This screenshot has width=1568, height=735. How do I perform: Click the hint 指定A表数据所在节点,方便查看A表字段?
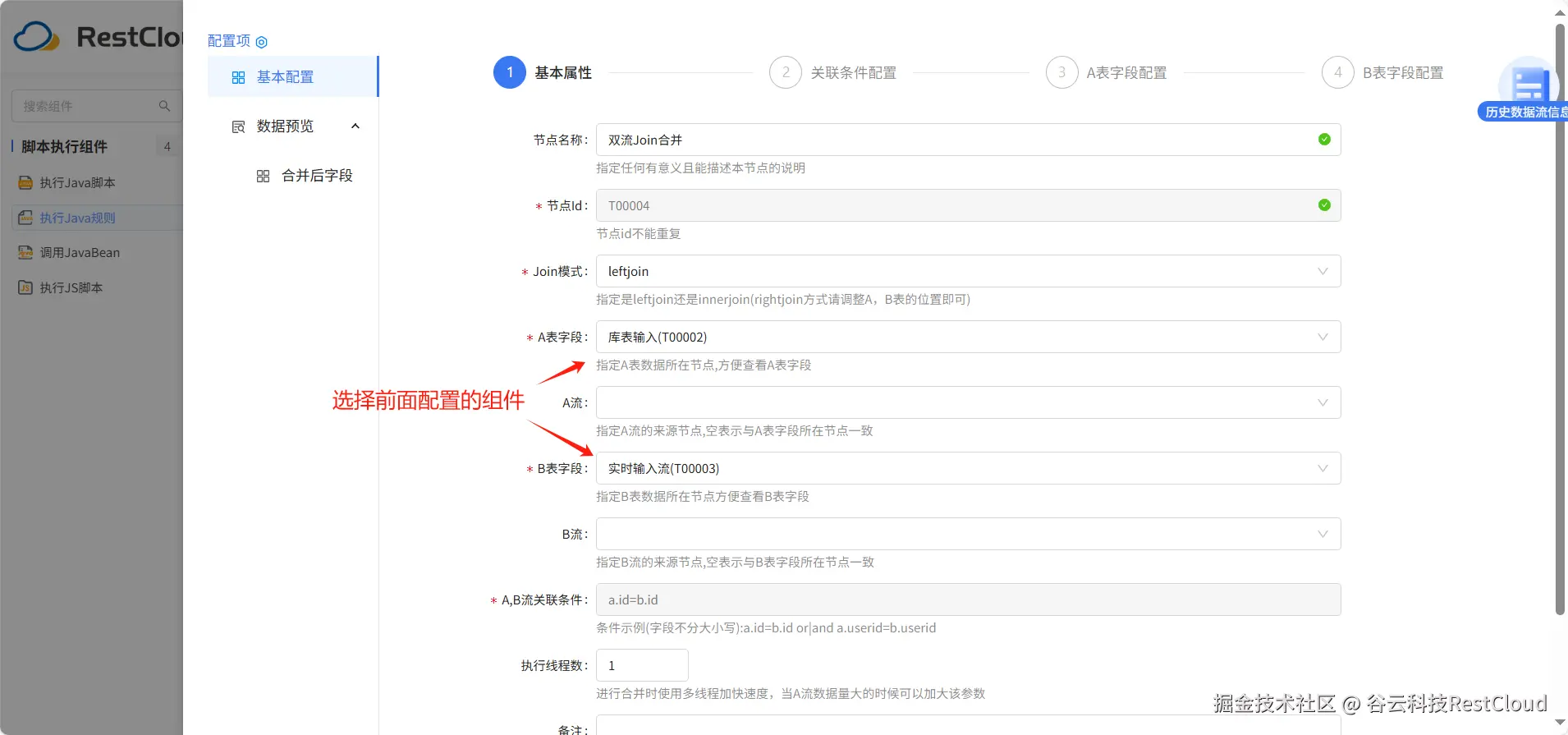click(704, 365)
